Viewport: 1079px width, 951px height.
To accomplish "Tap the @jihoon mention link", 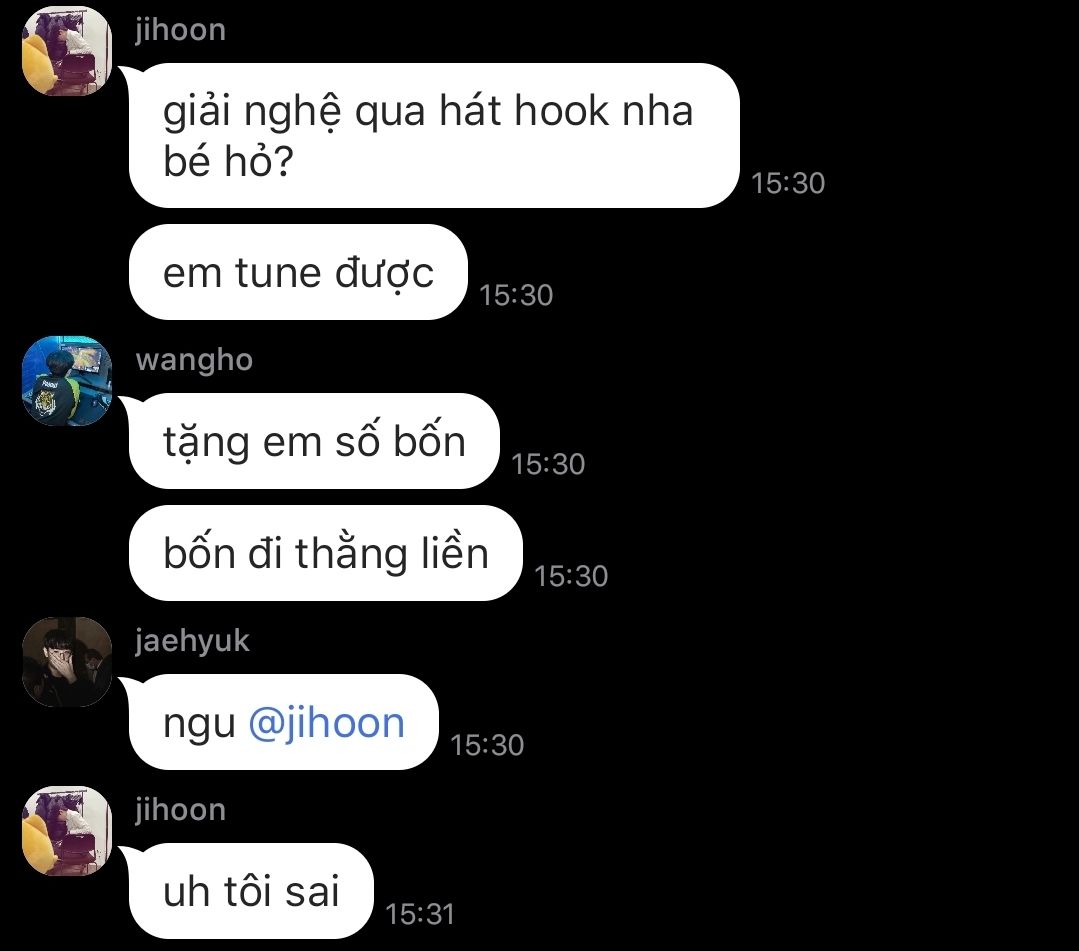I will click(x=326, y=723).
